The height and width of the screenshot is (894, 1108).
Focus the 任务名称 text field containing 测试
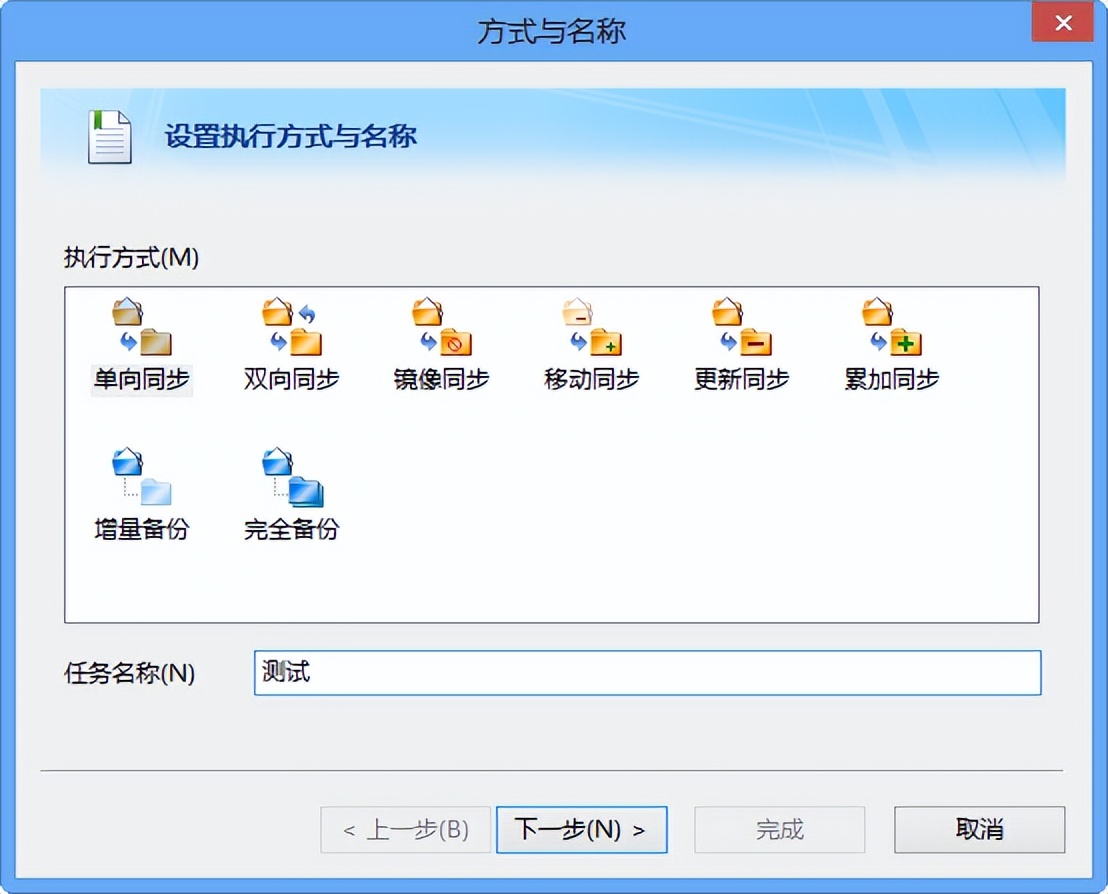pos(647,672)
